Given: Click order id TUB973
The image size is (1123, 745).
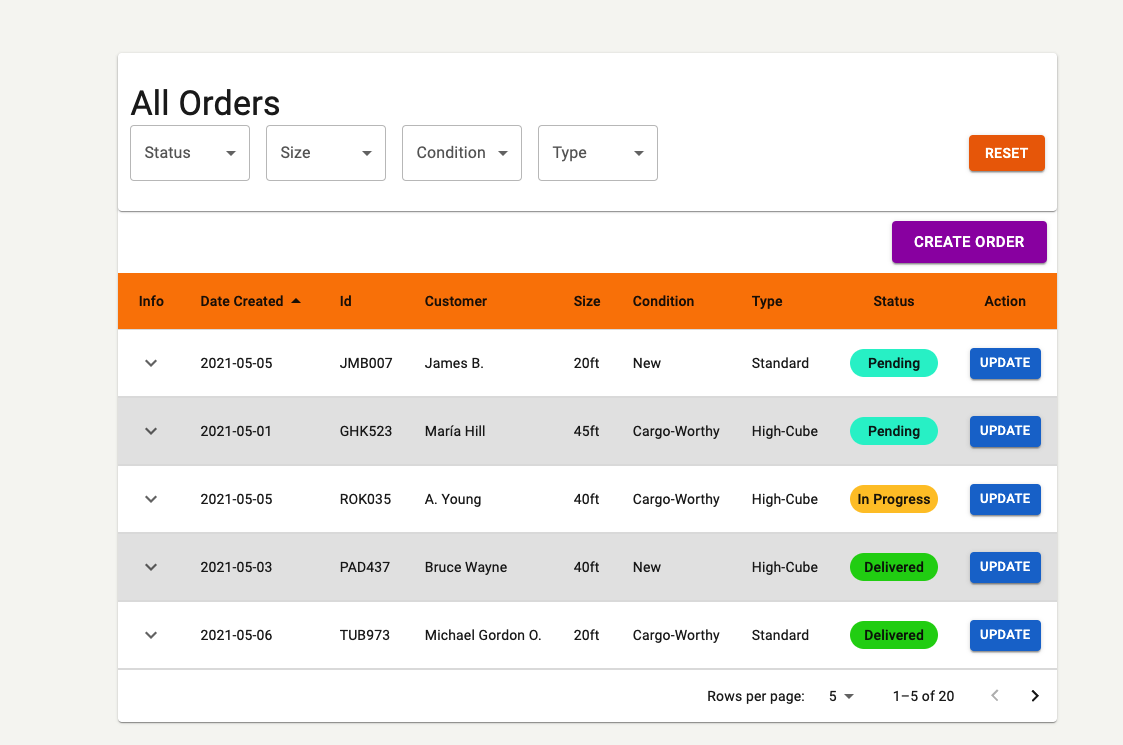Looking at the screenshot, I should pyautogui.click(x=365, y=635).
